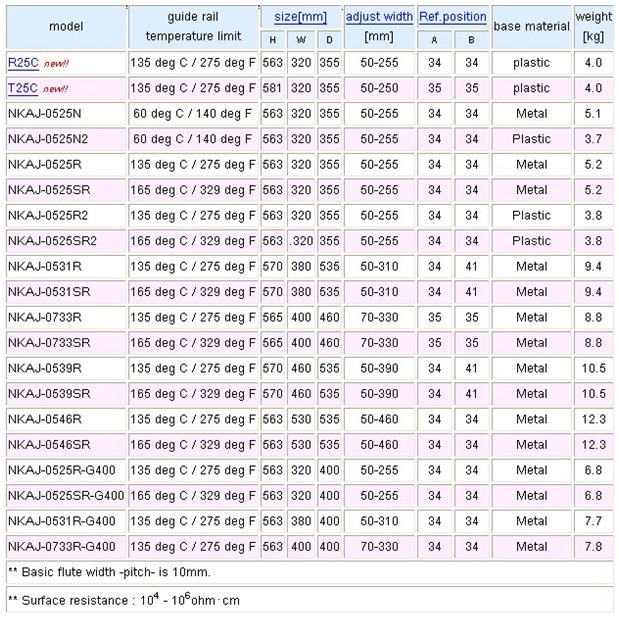The width and height of the screenshot is (619, 617).
Task: Select the NKAJ-0525SR-G400 model cell
Action: [x=66, y=495]
